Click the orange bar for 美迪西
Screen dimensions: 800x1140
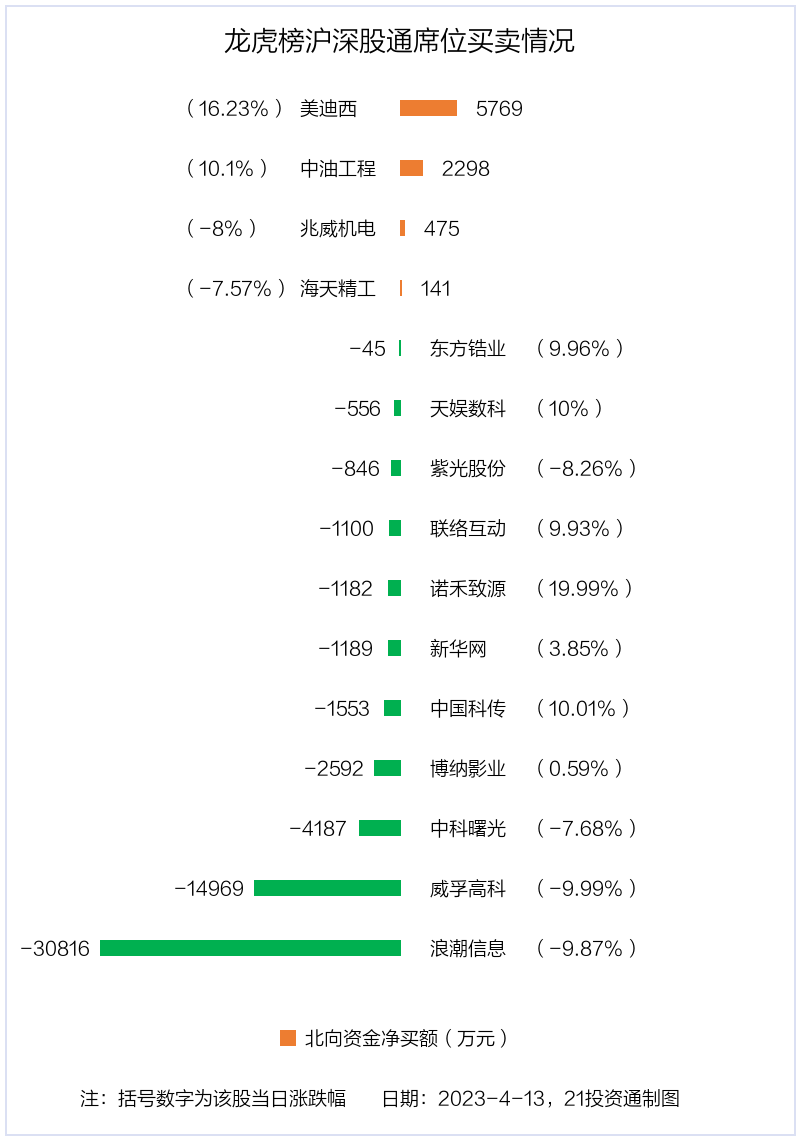click(x=428, y=108)
